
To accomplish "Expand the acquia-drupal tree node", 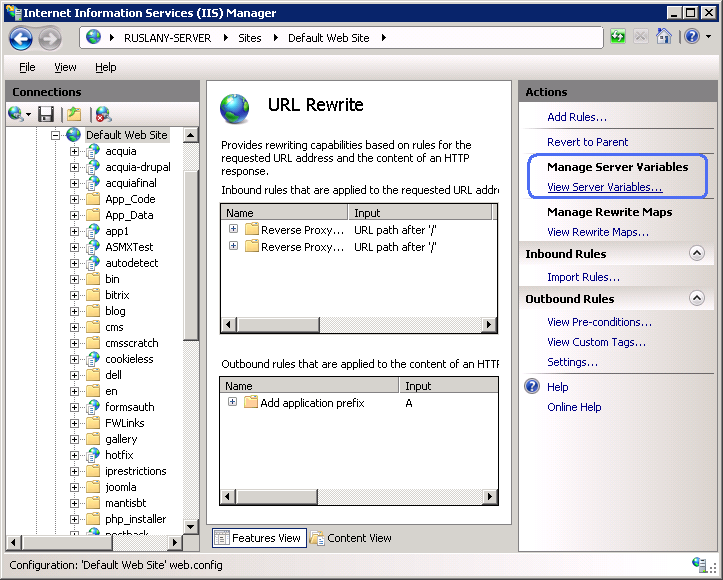I will [74, 167].
